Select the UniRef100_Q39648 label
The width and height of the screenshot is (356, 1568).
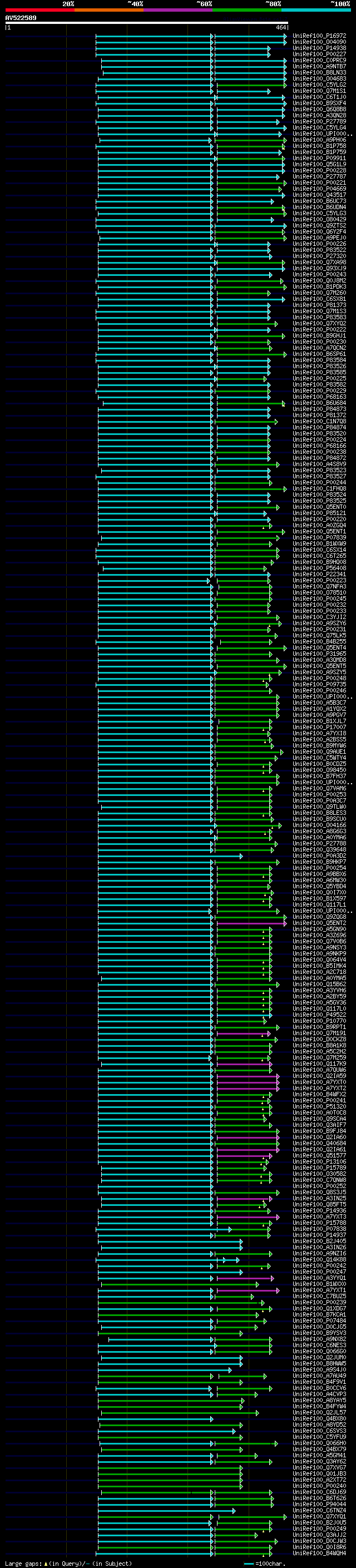click(x=319, y=850)
